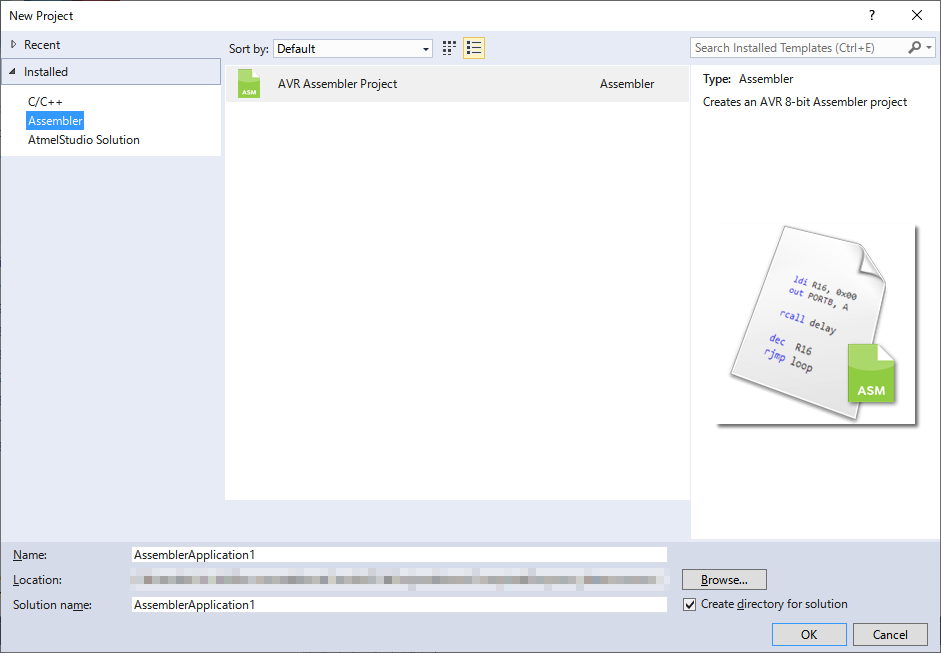
Task: Focus the Solution name input field
Action: pyautogui.click(x=399, y=604)
